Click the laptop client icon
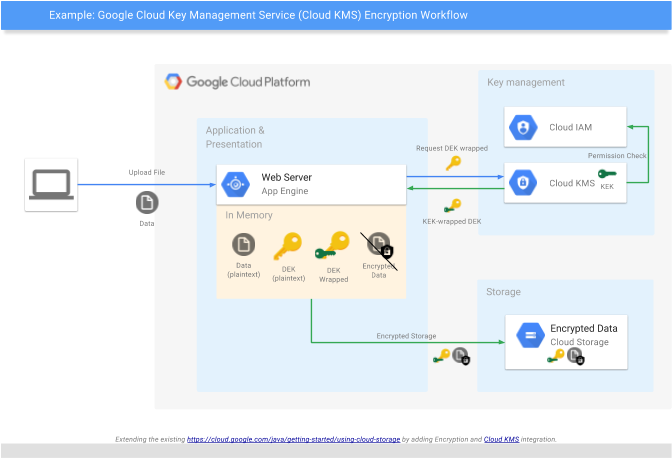672x458 pixels. point(51,184)
